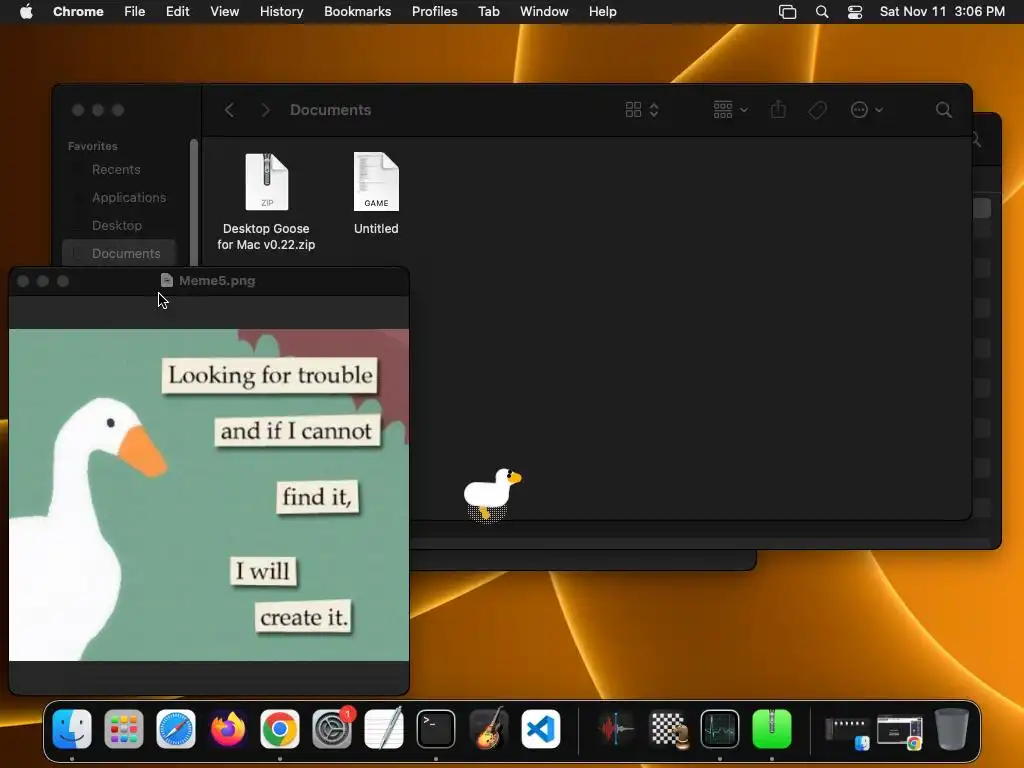Launch GarageBand from the Dock
1024x768 pixels.
pos(488,729)
